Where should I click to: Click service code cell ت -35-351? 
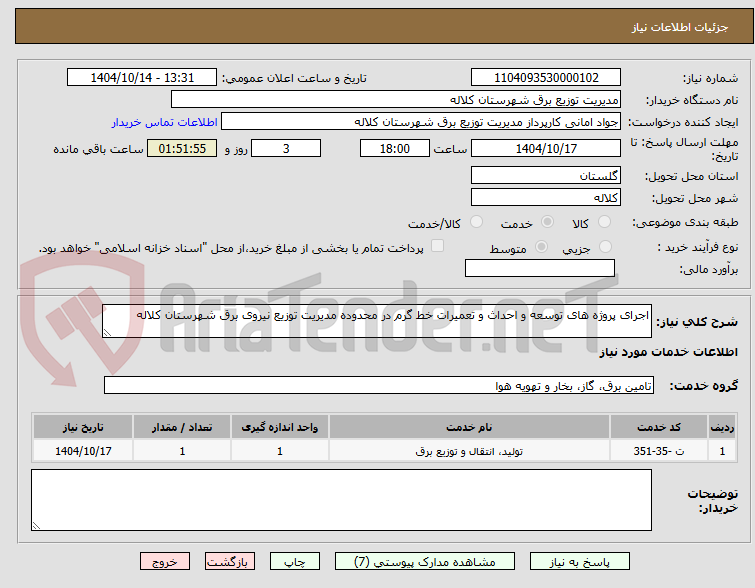point(659,451)
